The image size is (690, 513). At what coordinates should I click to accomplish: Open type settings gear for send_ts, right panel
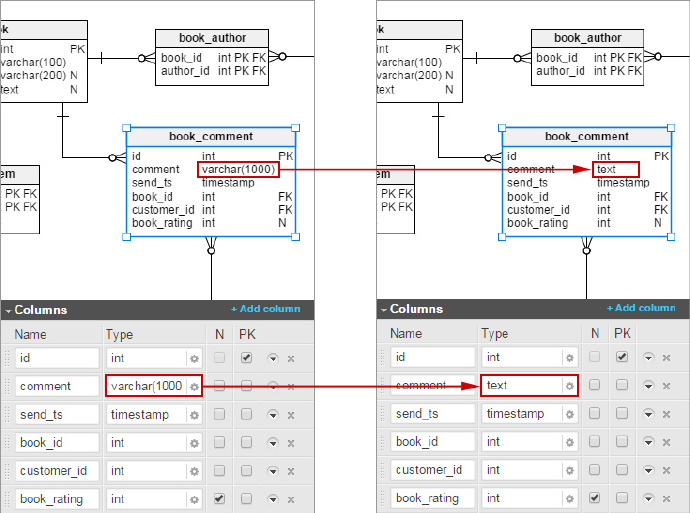click(569, 414)
